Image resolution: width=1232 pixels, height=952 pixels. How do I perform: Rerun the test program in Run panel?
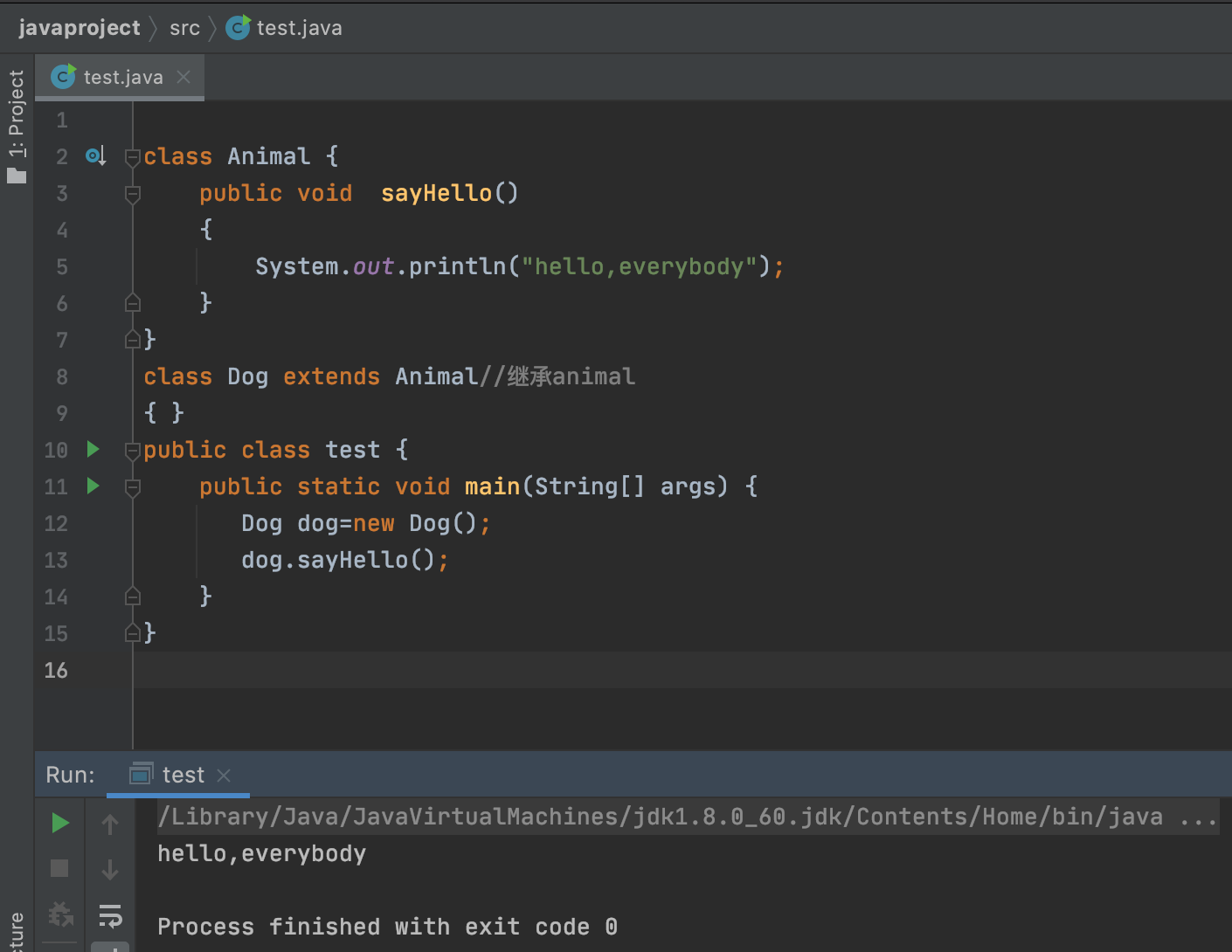point(59,823)
